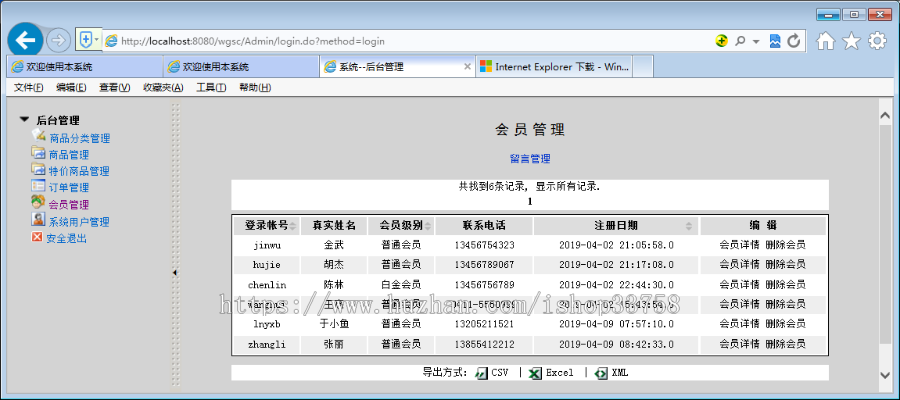Open the Tools gear icon
Screen dimensions: 900x400
[x=877, y=41]
